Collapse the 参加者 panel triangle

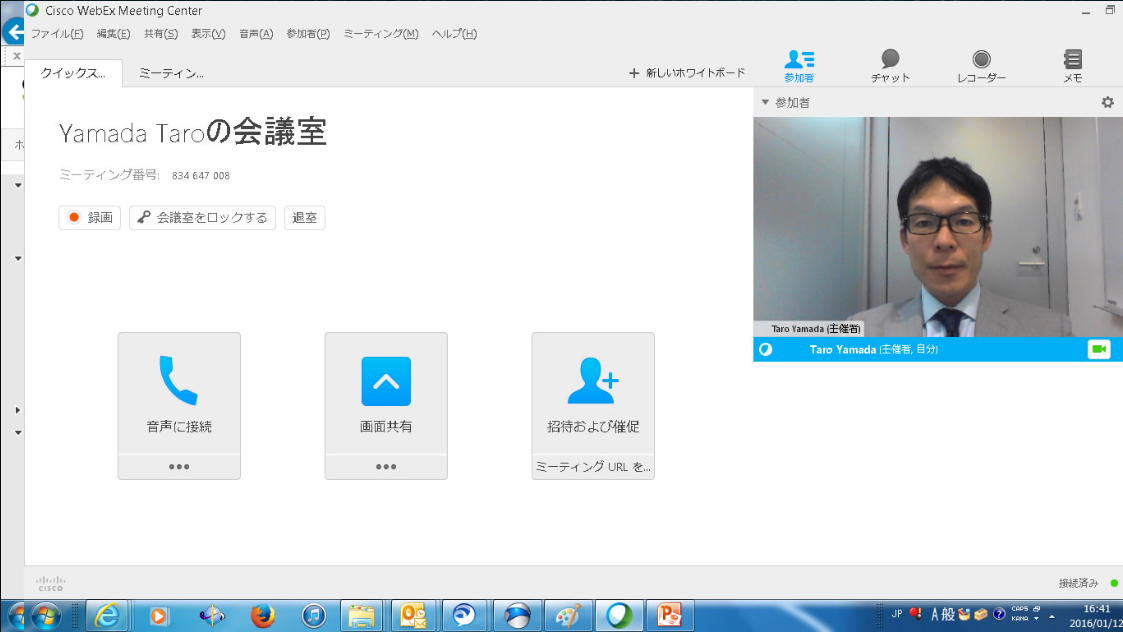(765, 102)
